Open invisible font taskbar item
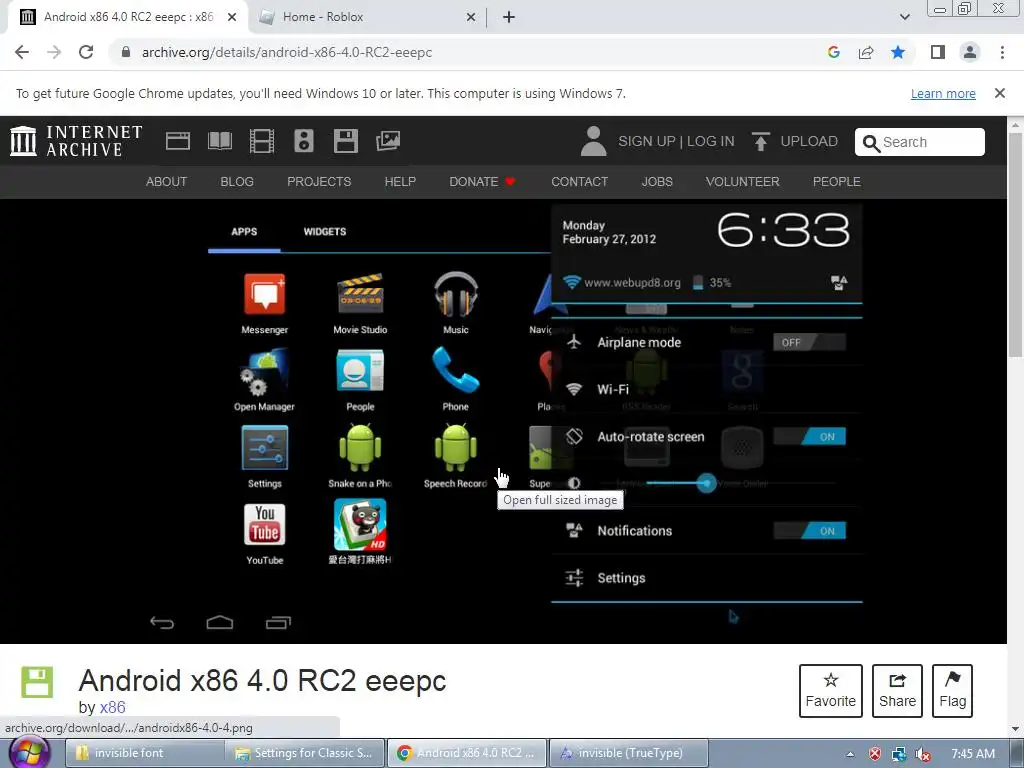This screenshot has width=1024, height=768. tap(145, 753)
